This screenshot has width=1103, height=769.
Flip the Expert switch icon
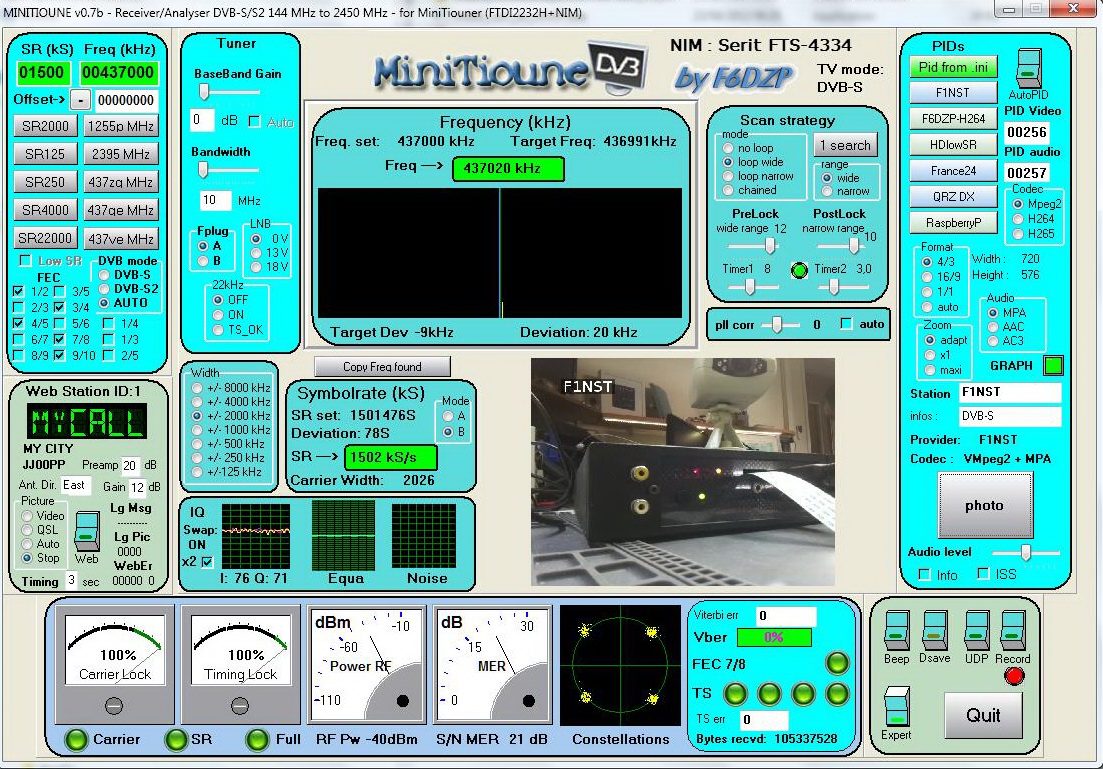click(896, 706)
